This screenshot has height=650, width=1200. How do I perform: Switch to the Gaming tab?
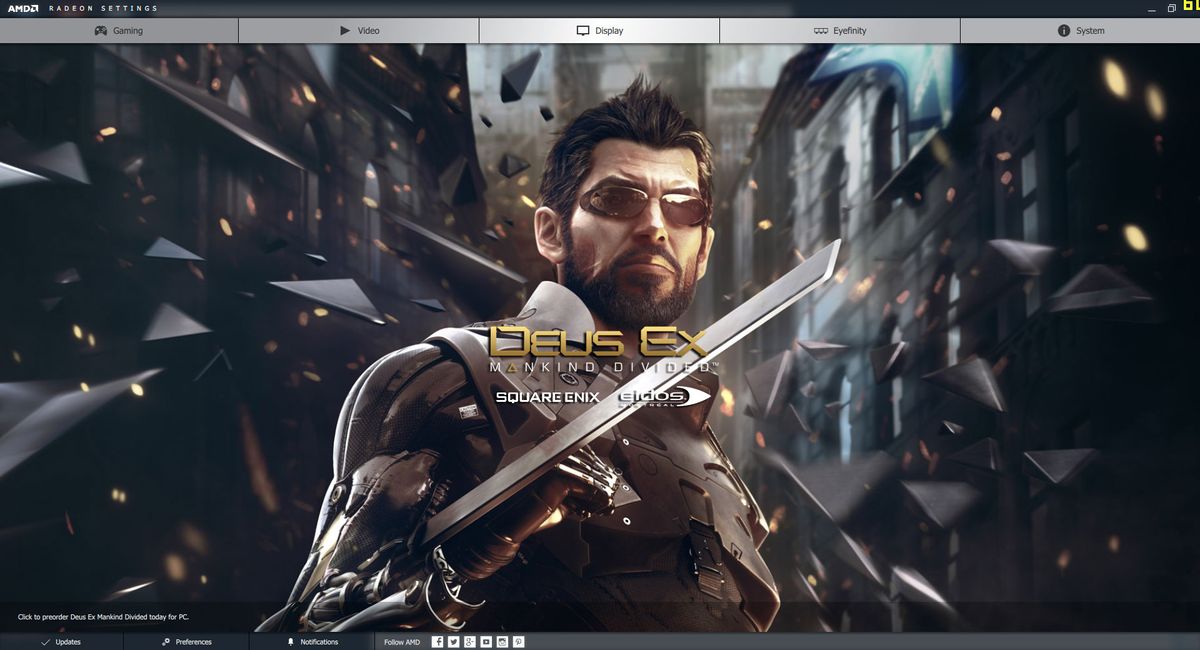tap(118, 30)
